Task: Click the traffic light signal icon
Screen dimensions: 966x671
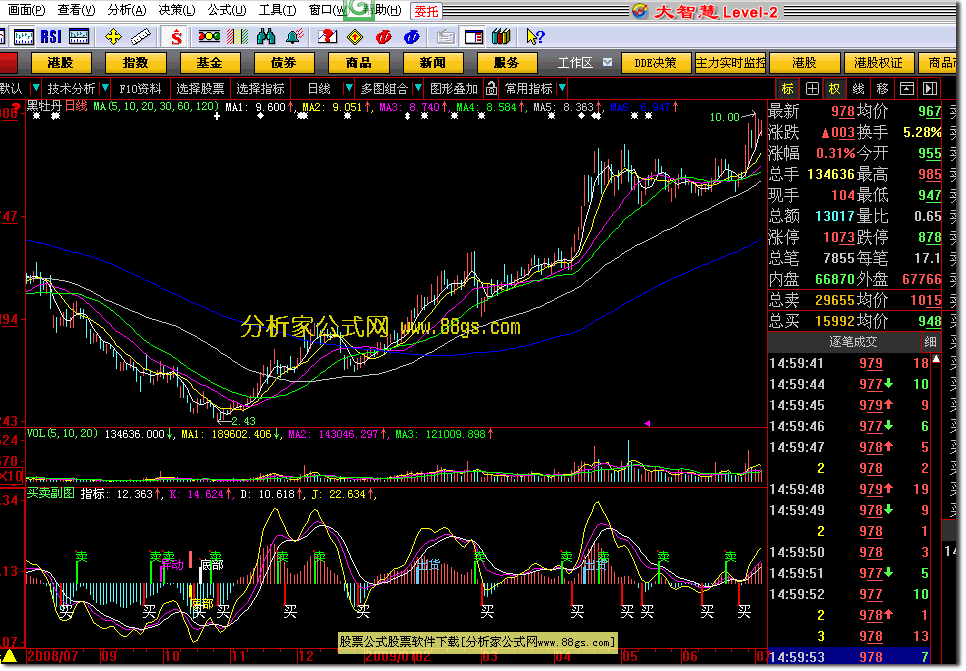Action: coord(209,37)
